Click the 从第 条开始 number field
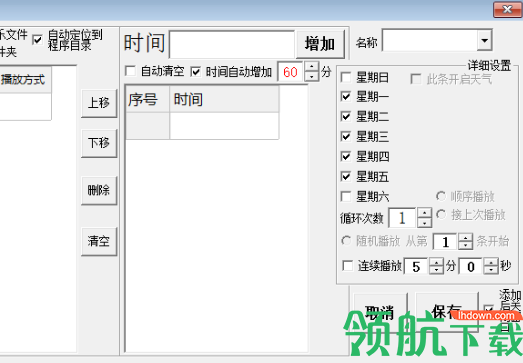The width and height of the screenshot is (523, 363). [x=445, y=242]
